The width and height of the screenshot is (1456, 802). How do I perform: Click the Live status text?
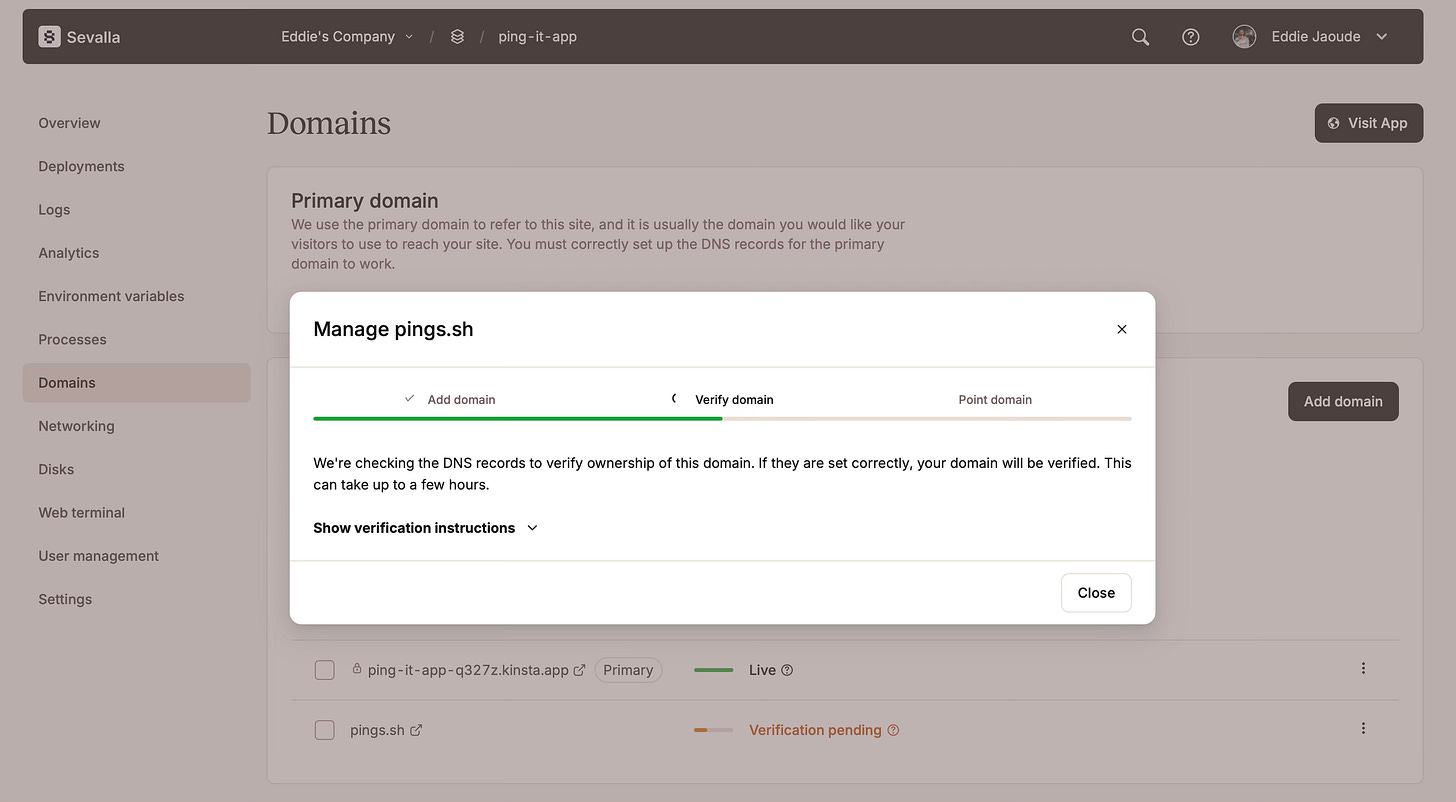click(x=762, y=670)
